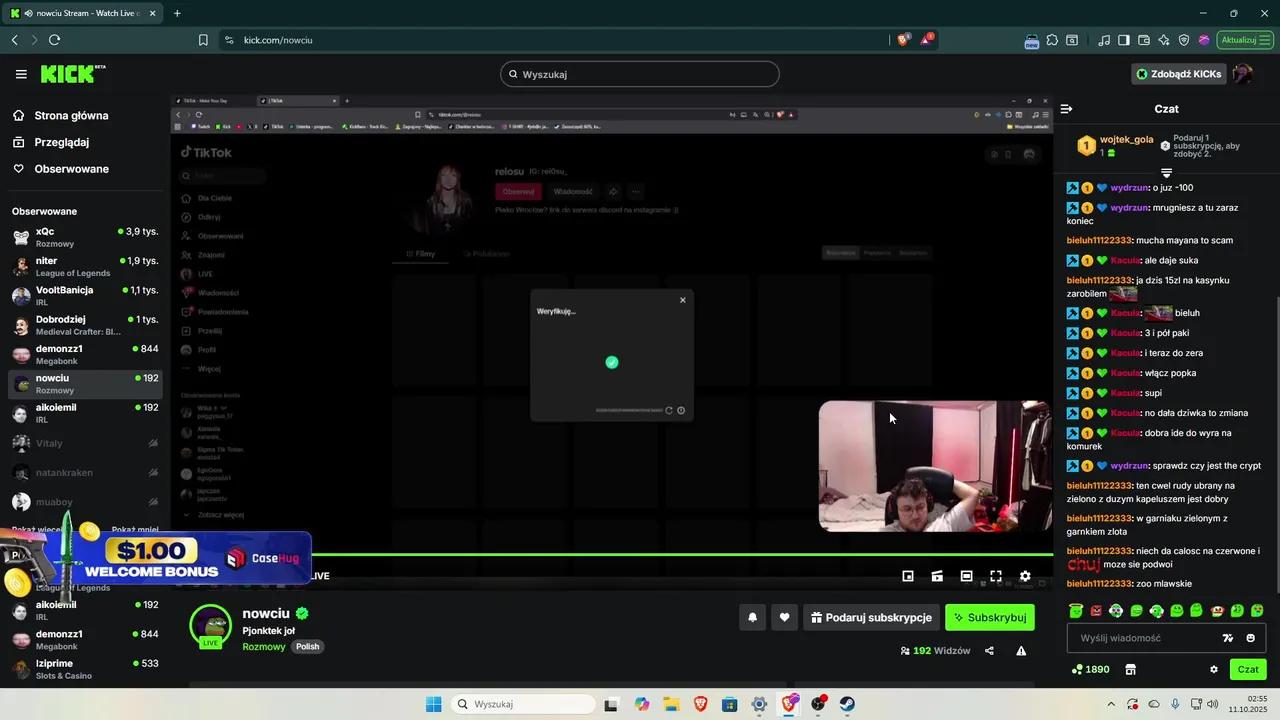Toggle follow heart button for nowciu
This screenshot has width=1280, height=720.
(784, 618)
